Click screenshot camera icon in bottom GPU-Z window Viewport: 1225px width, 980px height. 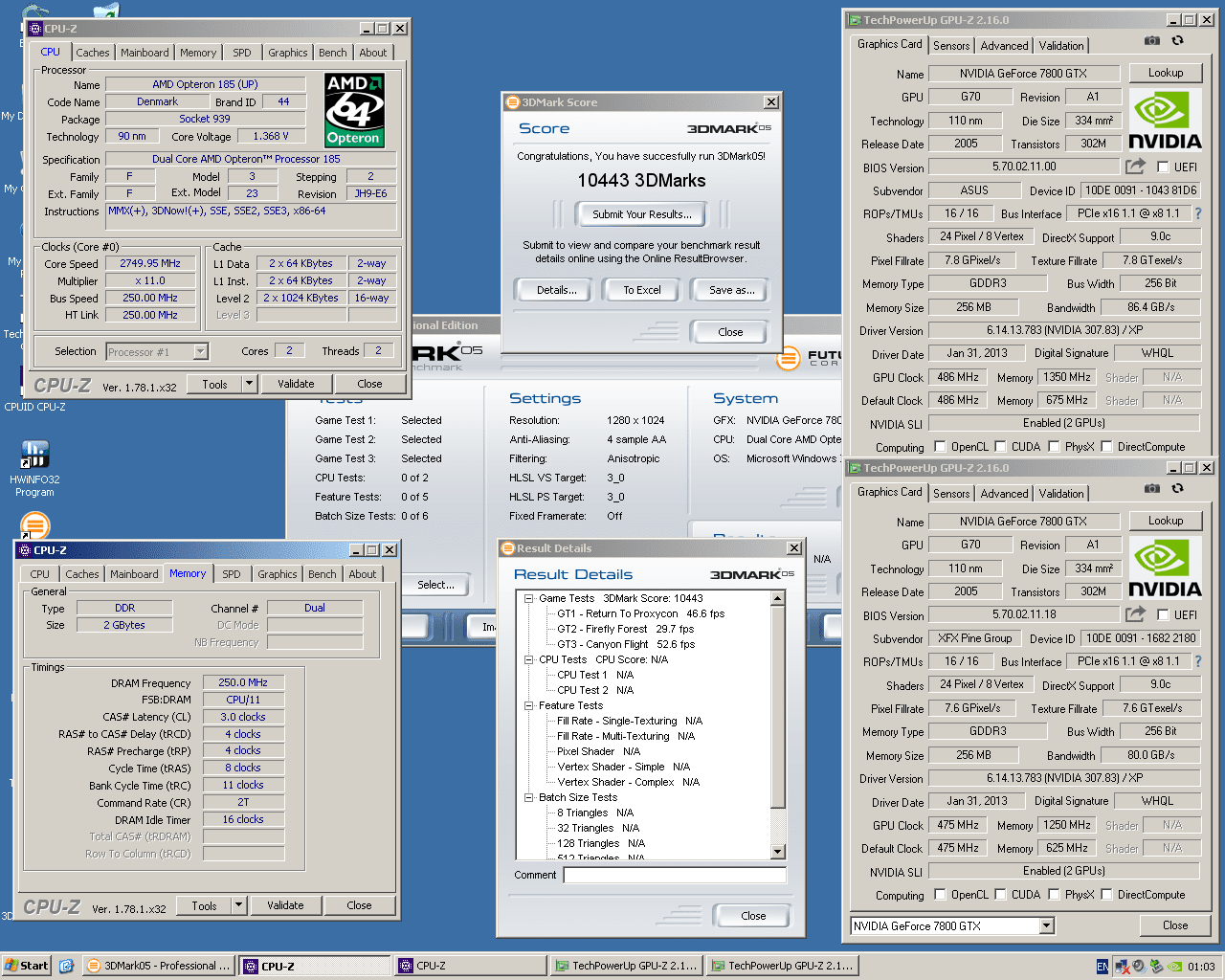point(1152,489)
